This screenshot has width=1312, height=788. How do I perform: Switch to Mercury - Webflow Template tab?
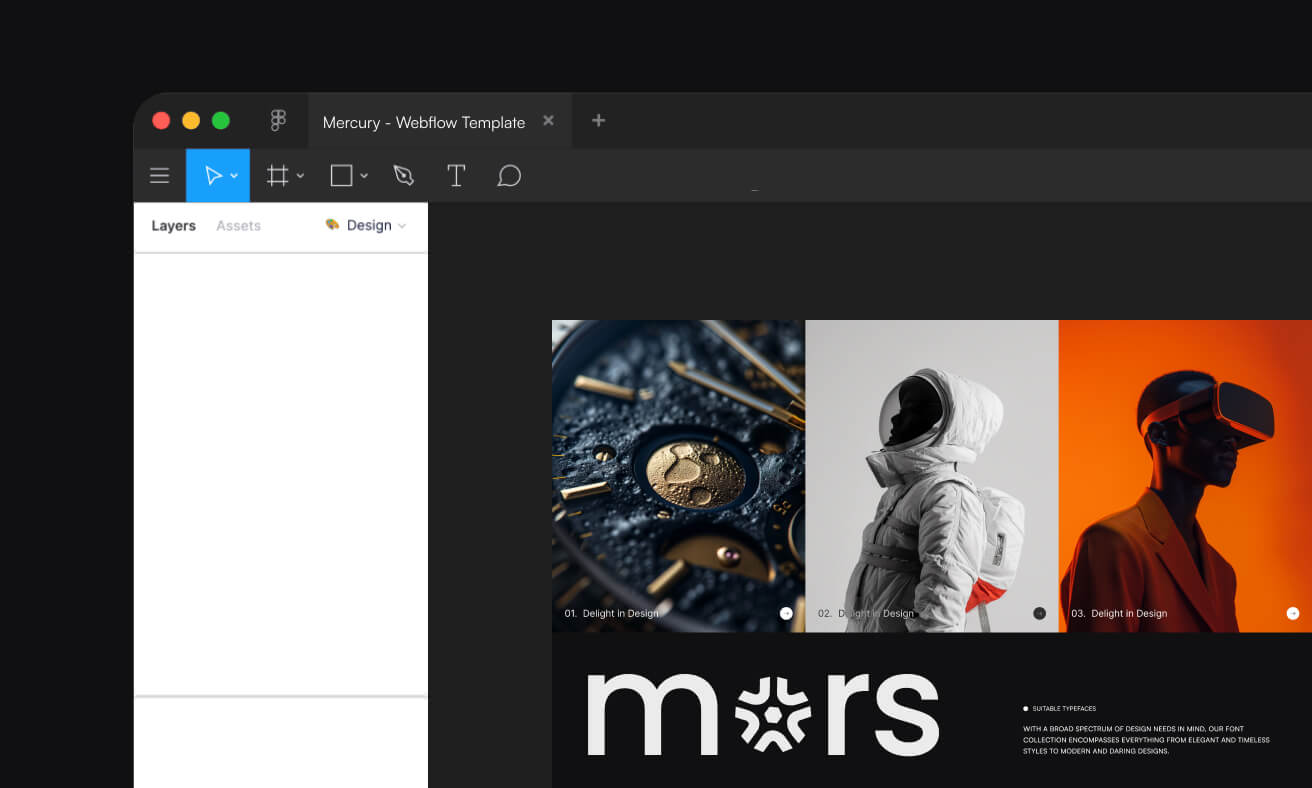pos(424,122)
